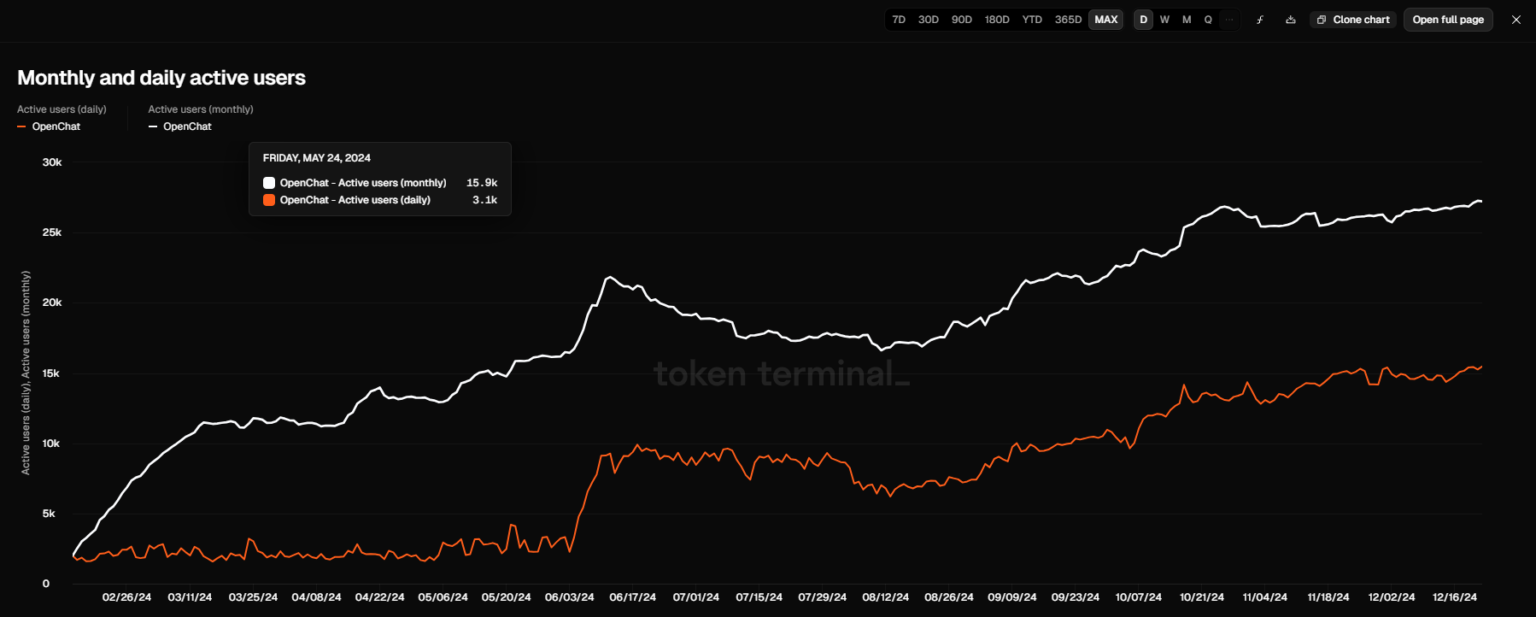Viewport: 1536px width, 617px height.
Task: Click the '10/07/24' x-axis date
Action: click(x=1138, y=597)
